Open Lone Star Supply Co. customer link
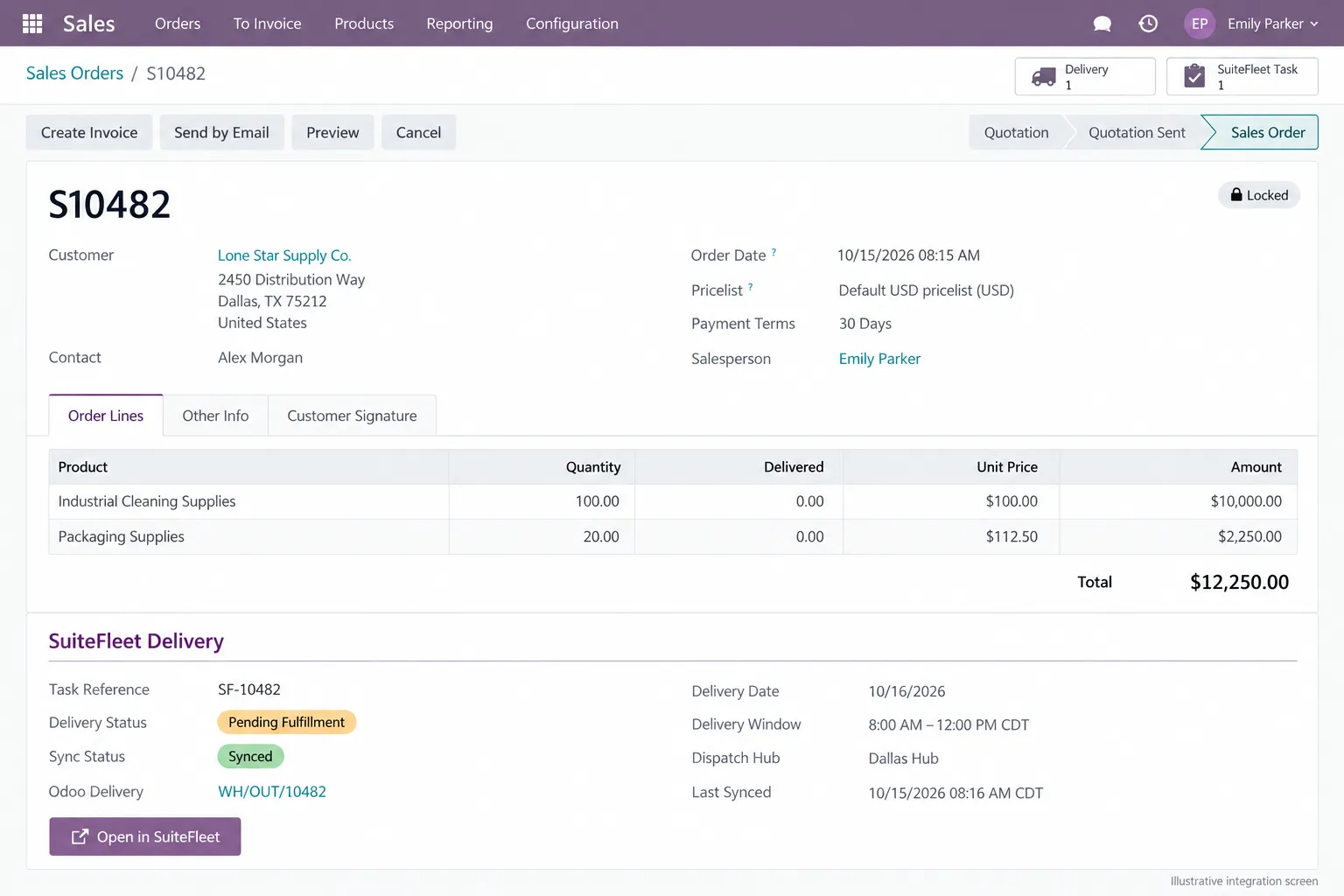The image size is (1344, 896). [x=284, y=255]
